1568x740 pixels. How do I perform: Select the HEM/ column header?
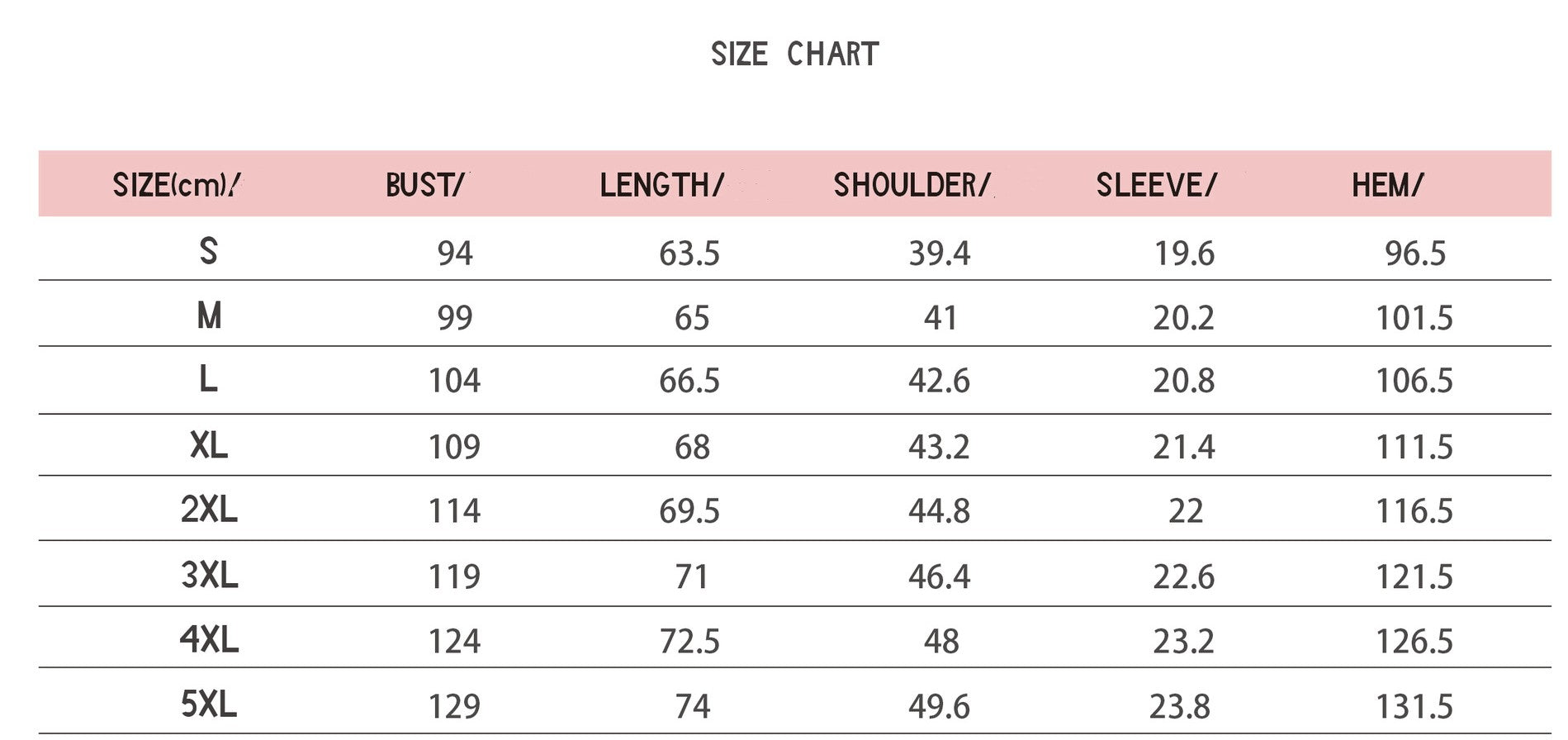coord(1387,185)
